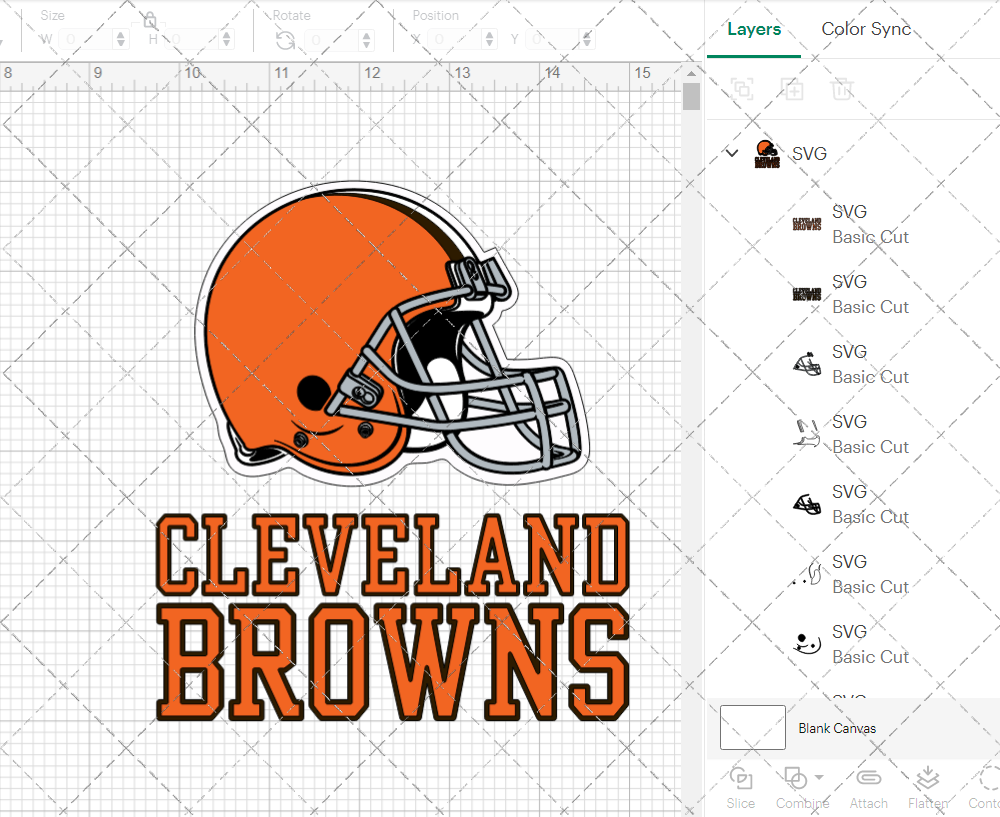The height and width of the screenshot is (817, 1000).
Task: Adjust the Position X stepper arrows
Action: 489,40
